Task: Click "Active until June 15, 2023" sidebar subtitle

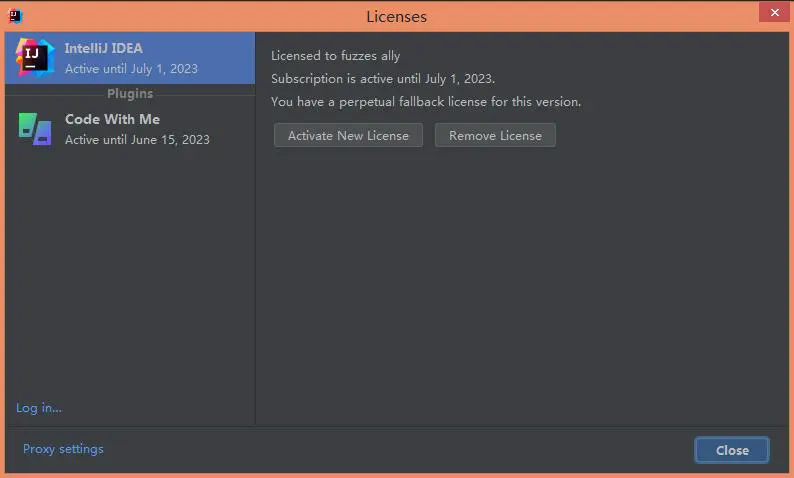Action: (x=137, y=140)
